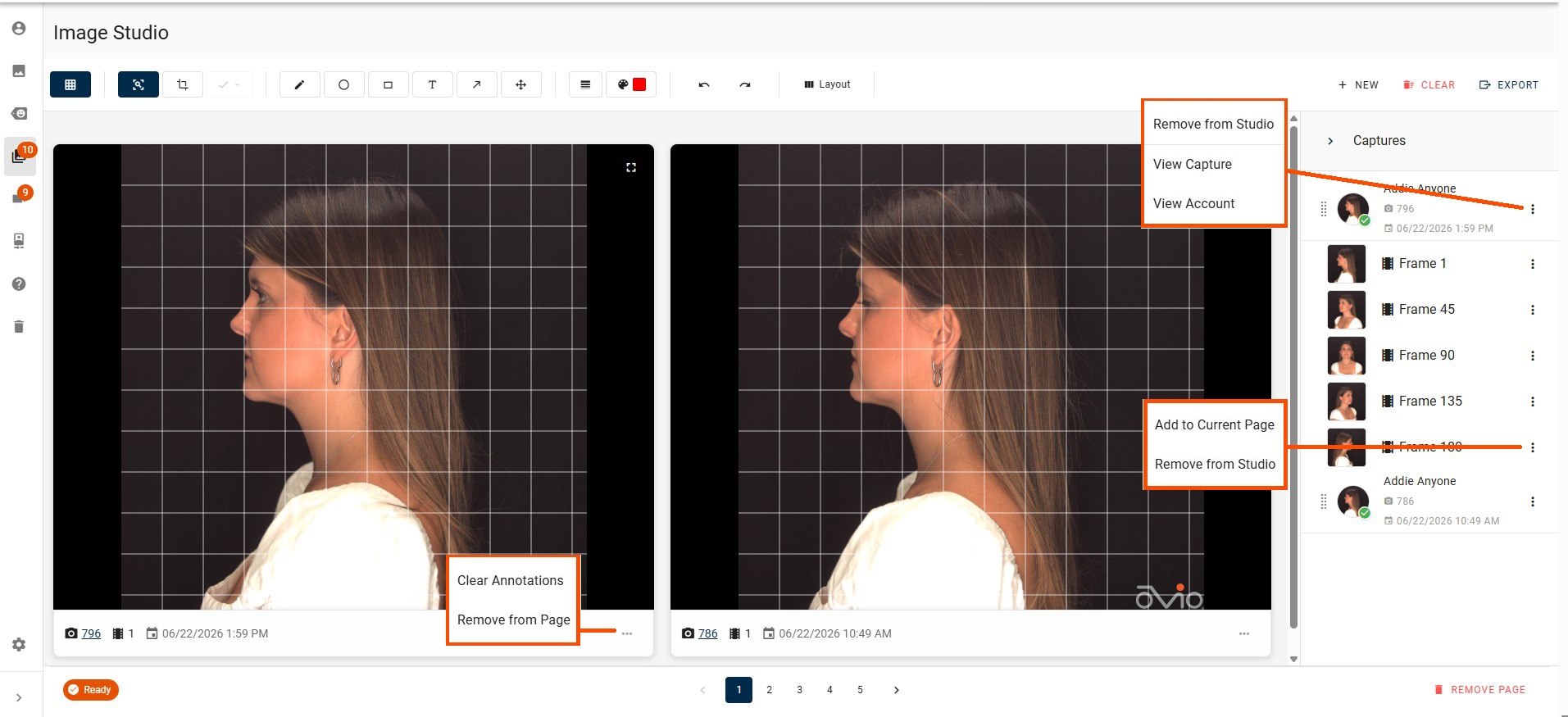
Task: Open the more options for image 786
Action: click(1244, 633)
